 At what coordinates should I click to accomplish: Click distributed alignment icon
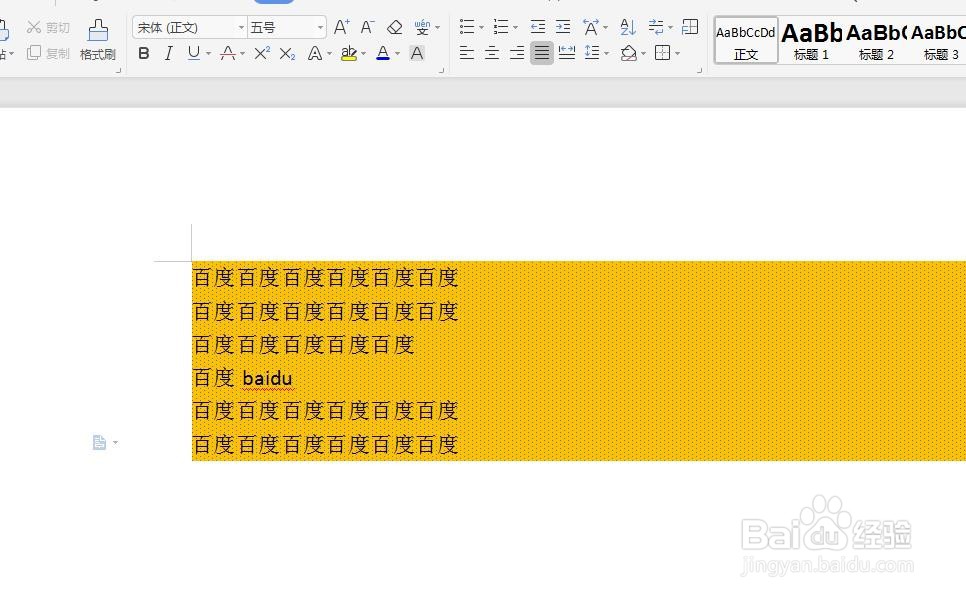[567, 53]
